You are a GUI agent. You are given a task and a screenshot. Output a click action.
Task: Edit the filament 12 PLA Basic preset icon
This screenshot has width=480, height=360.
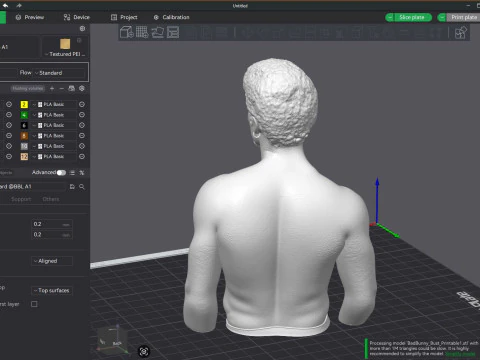(82, 156)
